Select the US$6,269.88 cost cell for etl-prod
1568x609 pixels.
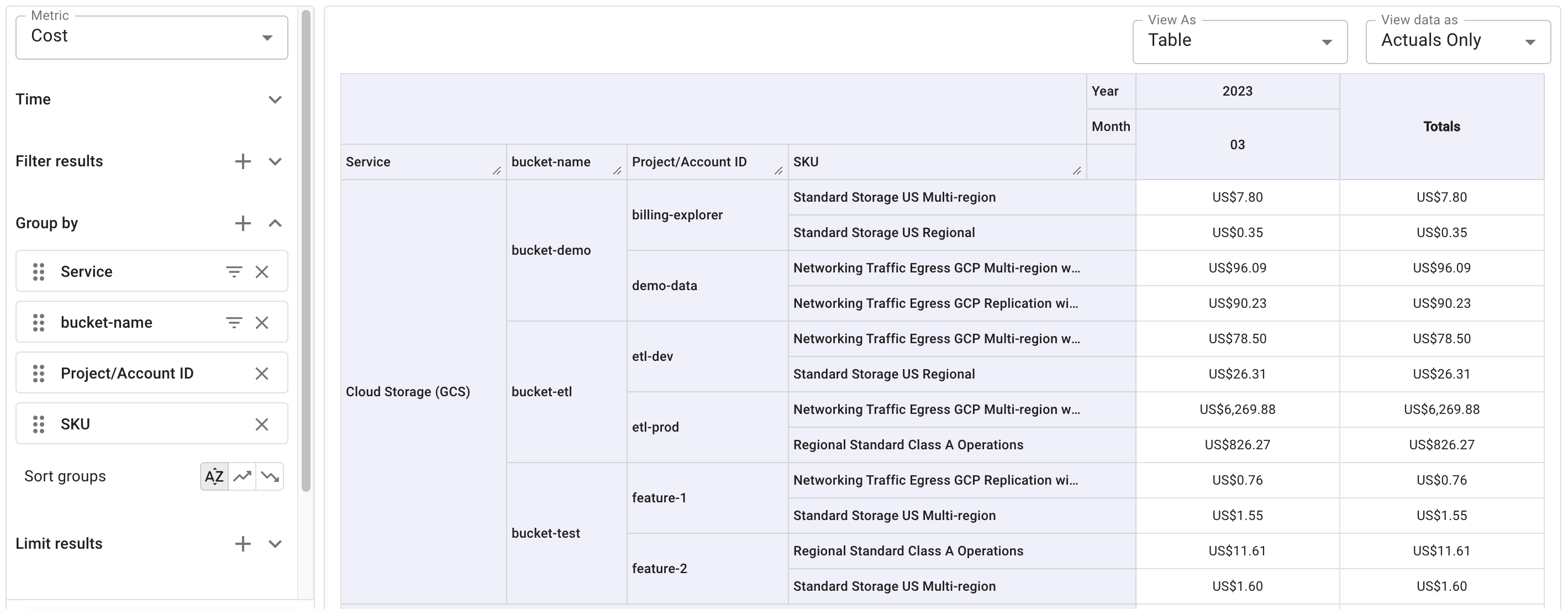(1238, 410)
